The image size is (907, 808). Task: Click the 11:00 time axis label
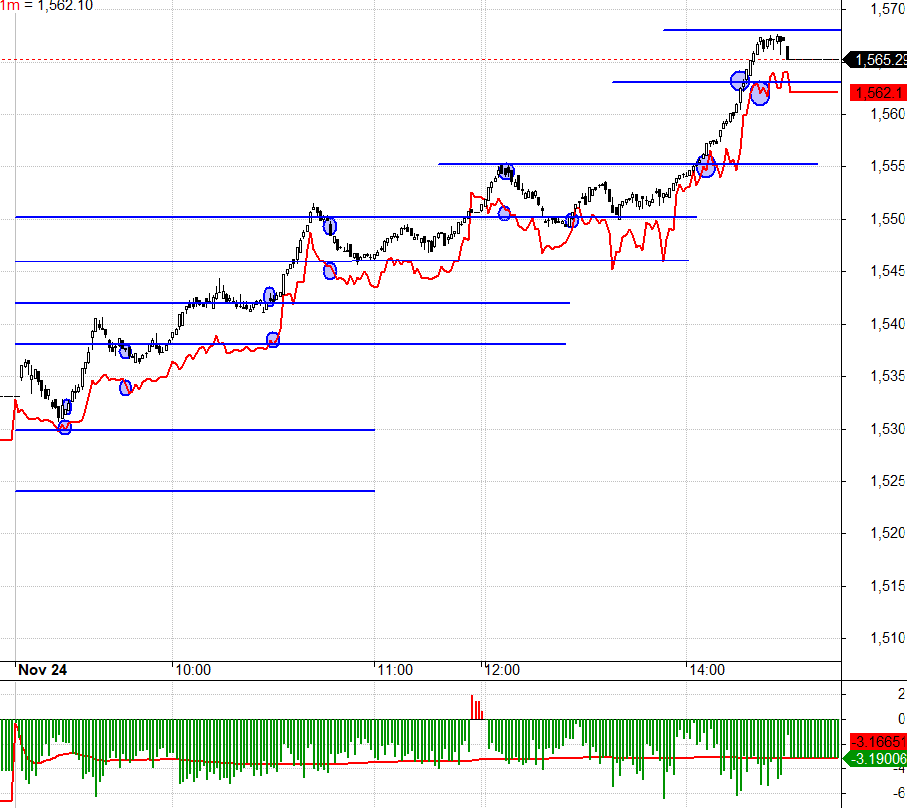click(395, 670)
